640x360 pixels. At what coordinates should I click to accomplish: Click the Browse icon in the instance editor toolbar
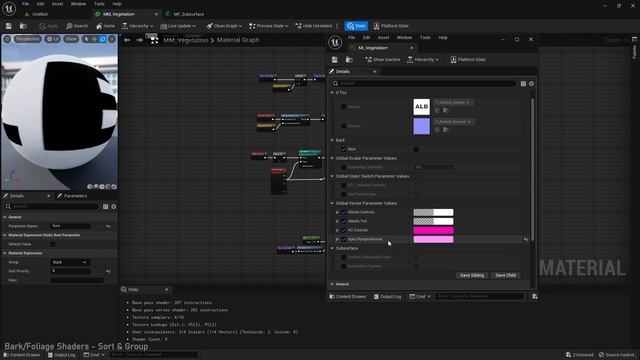[349, 60]
